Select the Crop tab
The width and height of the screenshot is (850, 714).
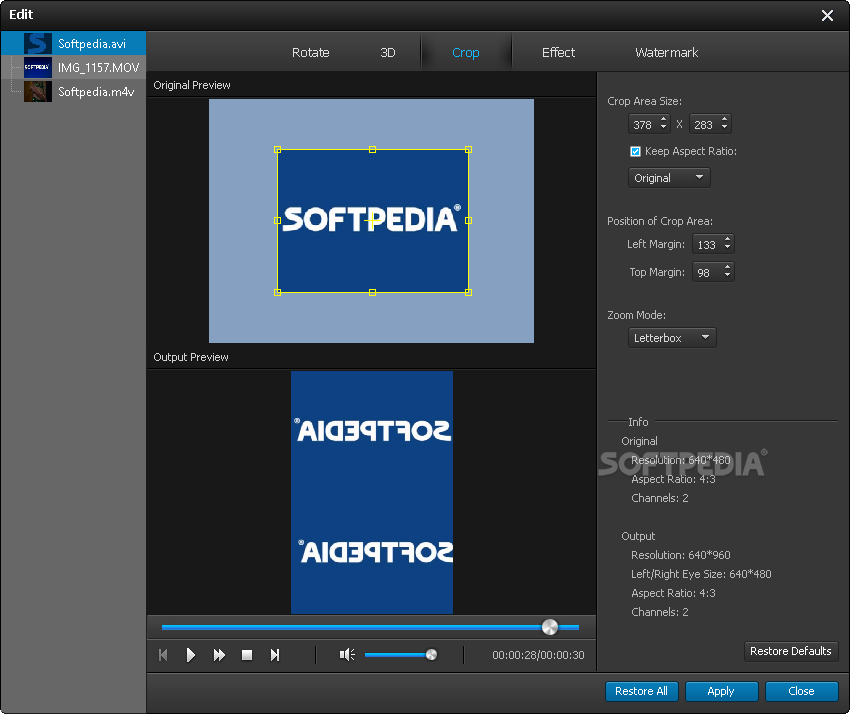click(466, 53)
